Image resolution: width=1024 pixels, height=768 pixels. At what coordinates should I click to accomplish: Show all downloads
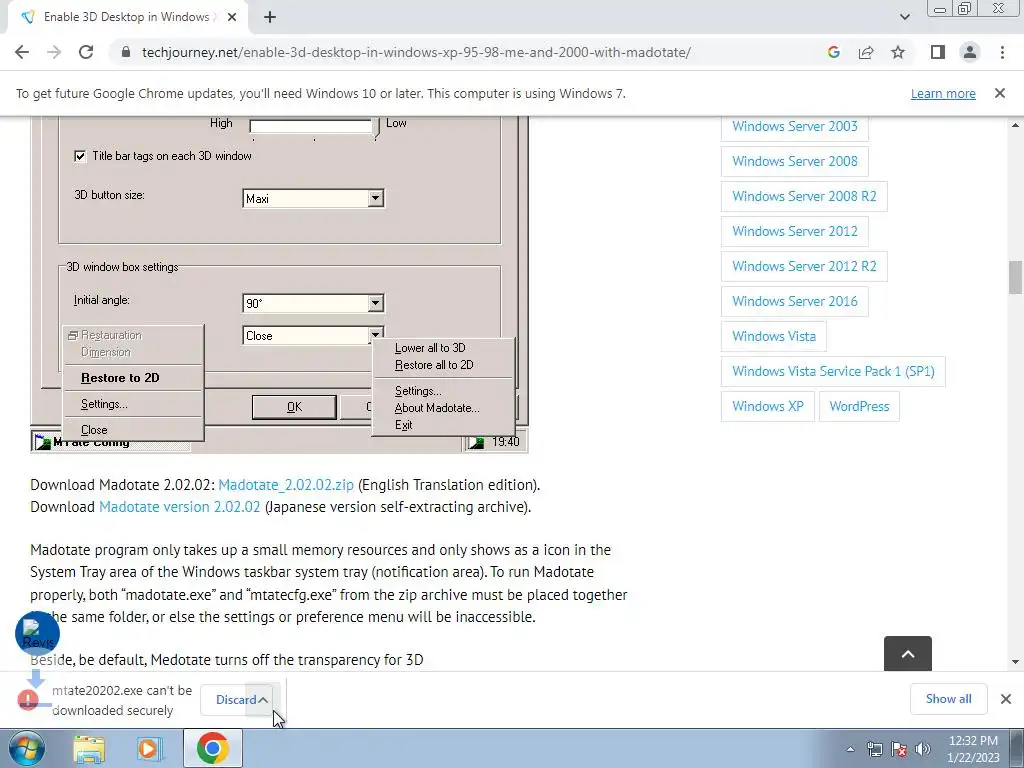tap(948, 699)
